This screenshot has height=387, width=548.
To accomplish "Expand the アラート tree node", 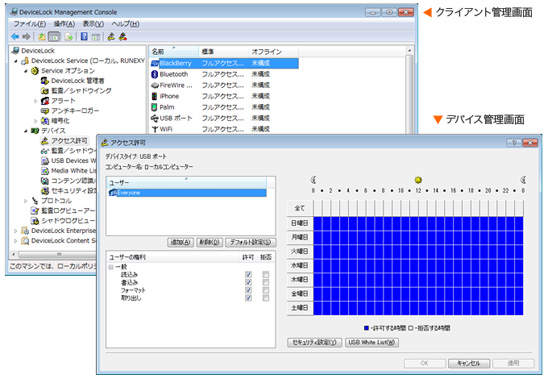I will click(x=36, y=101).
